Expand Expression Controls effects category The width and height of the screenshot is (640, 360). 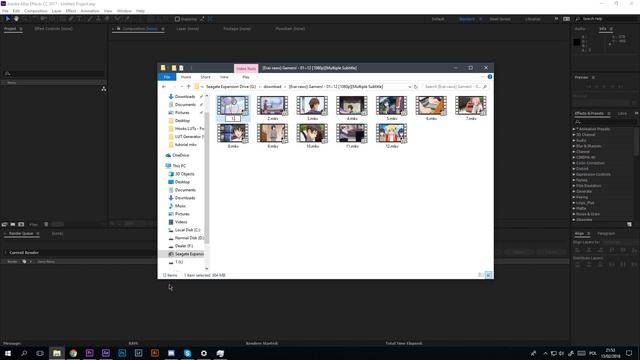click(x=574, y=174)
